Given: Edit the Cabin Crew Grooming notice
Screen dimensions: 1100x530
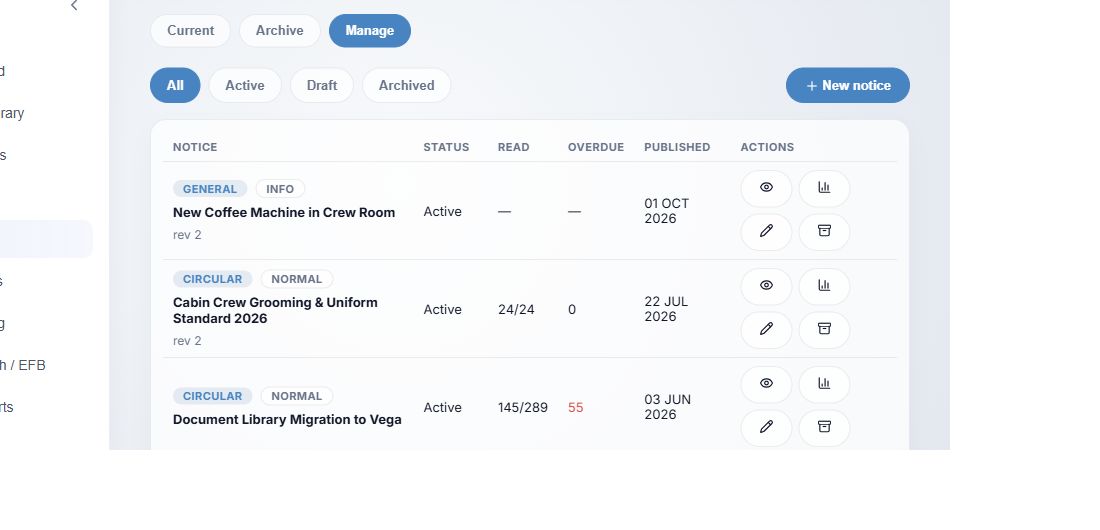Looking at the screenshot, I should coord(766,330).
